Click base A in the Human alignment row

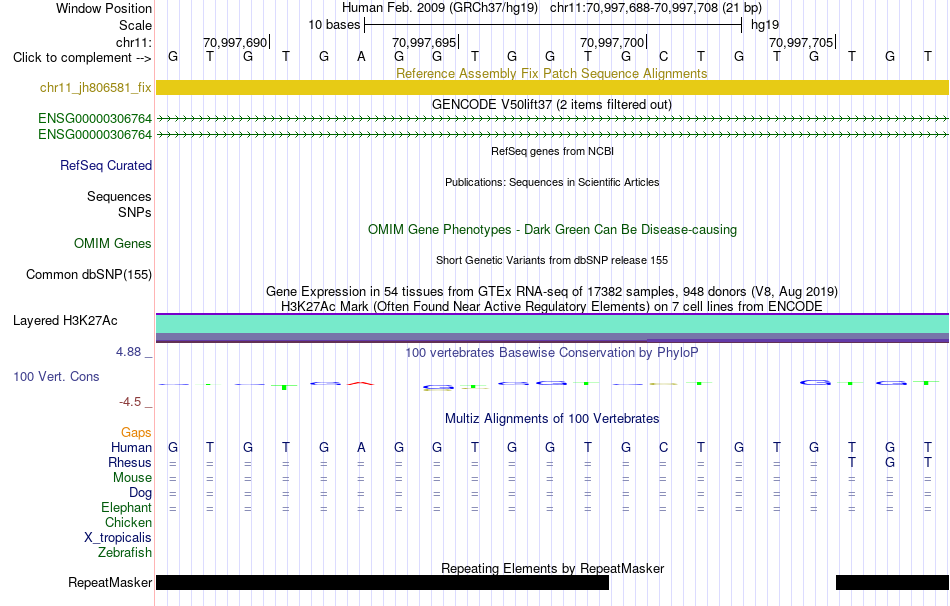point(361,447)
